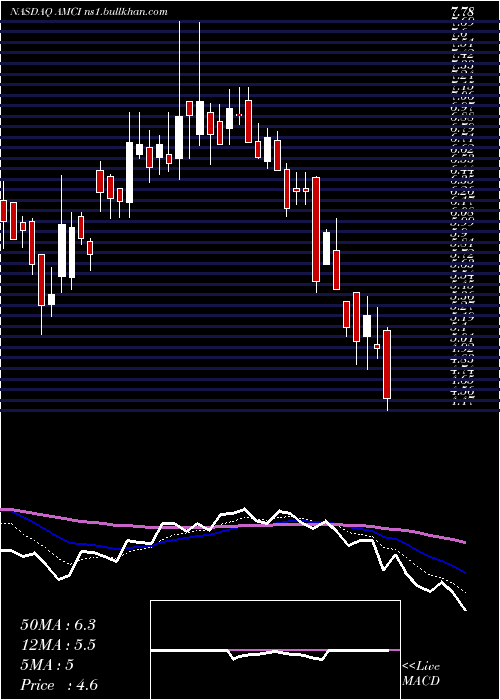Click the '50MA : 6.3' value
Image resolution: width=500 pixels, height=700 pixels.
[58, 625]
